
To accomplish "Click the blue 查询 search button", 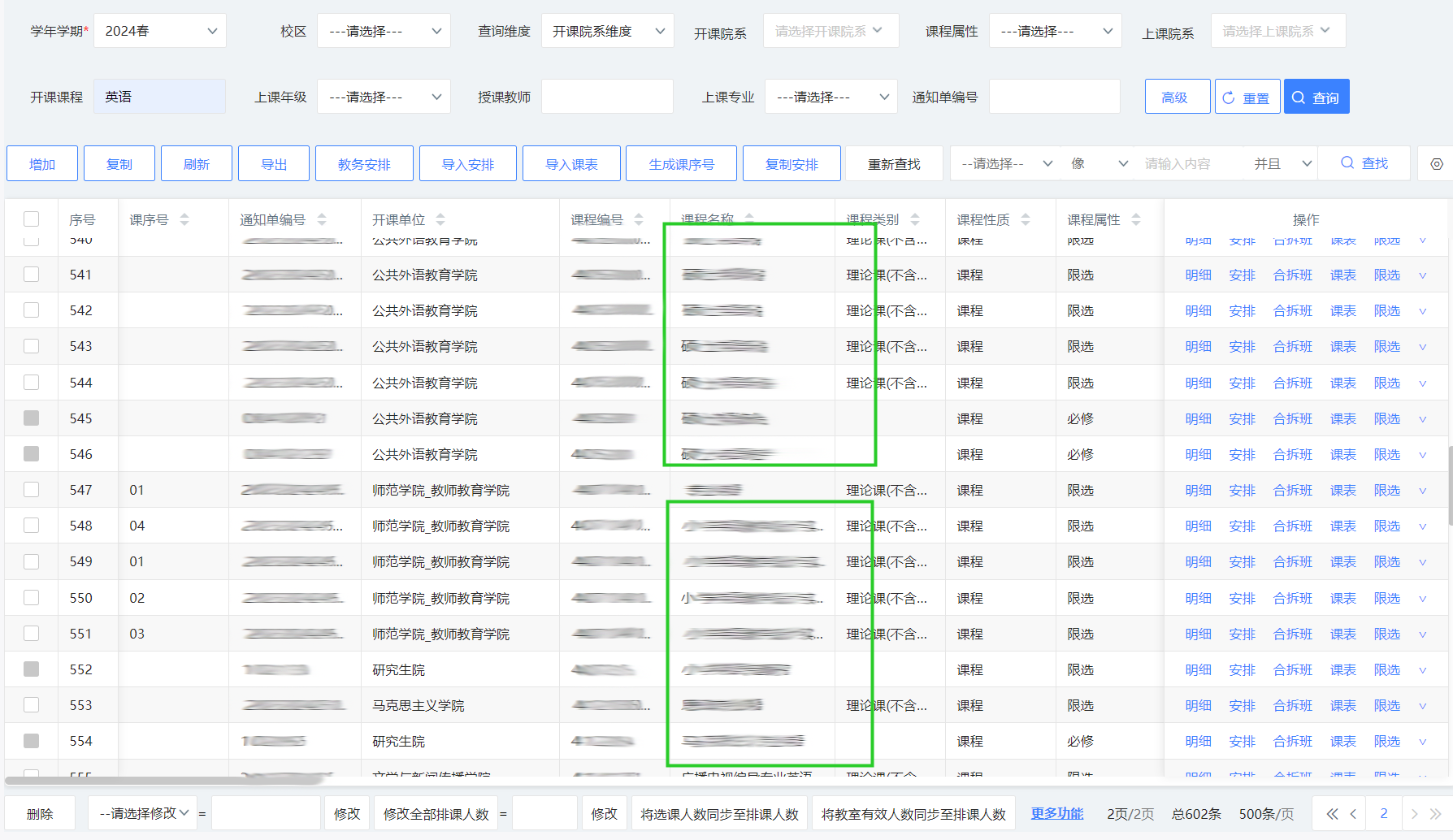I will (x=1316, y=97).
